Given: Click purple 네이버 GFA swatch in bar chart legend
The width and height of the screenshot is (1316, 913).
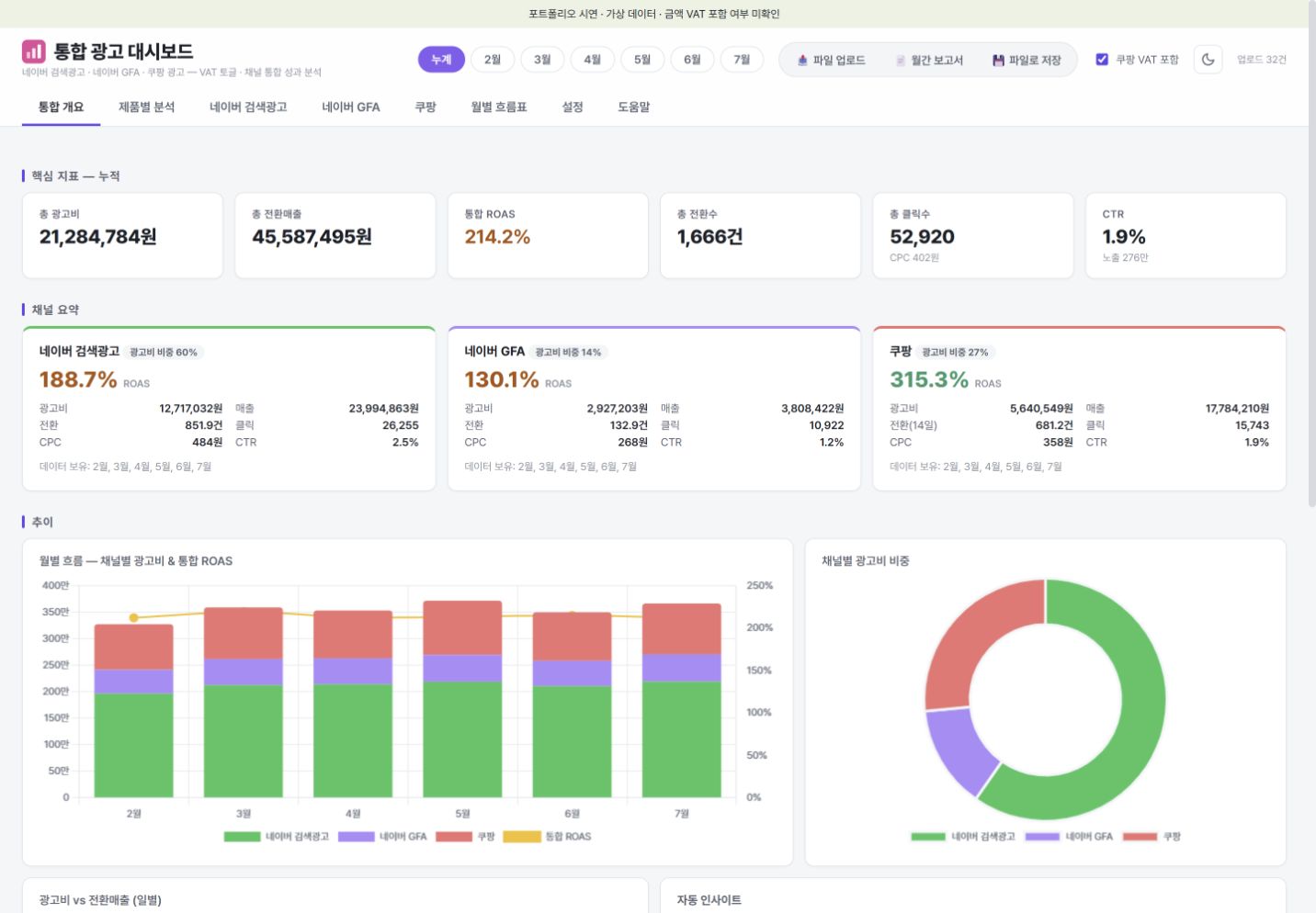Looking at the screenshot, I should 357,837.
